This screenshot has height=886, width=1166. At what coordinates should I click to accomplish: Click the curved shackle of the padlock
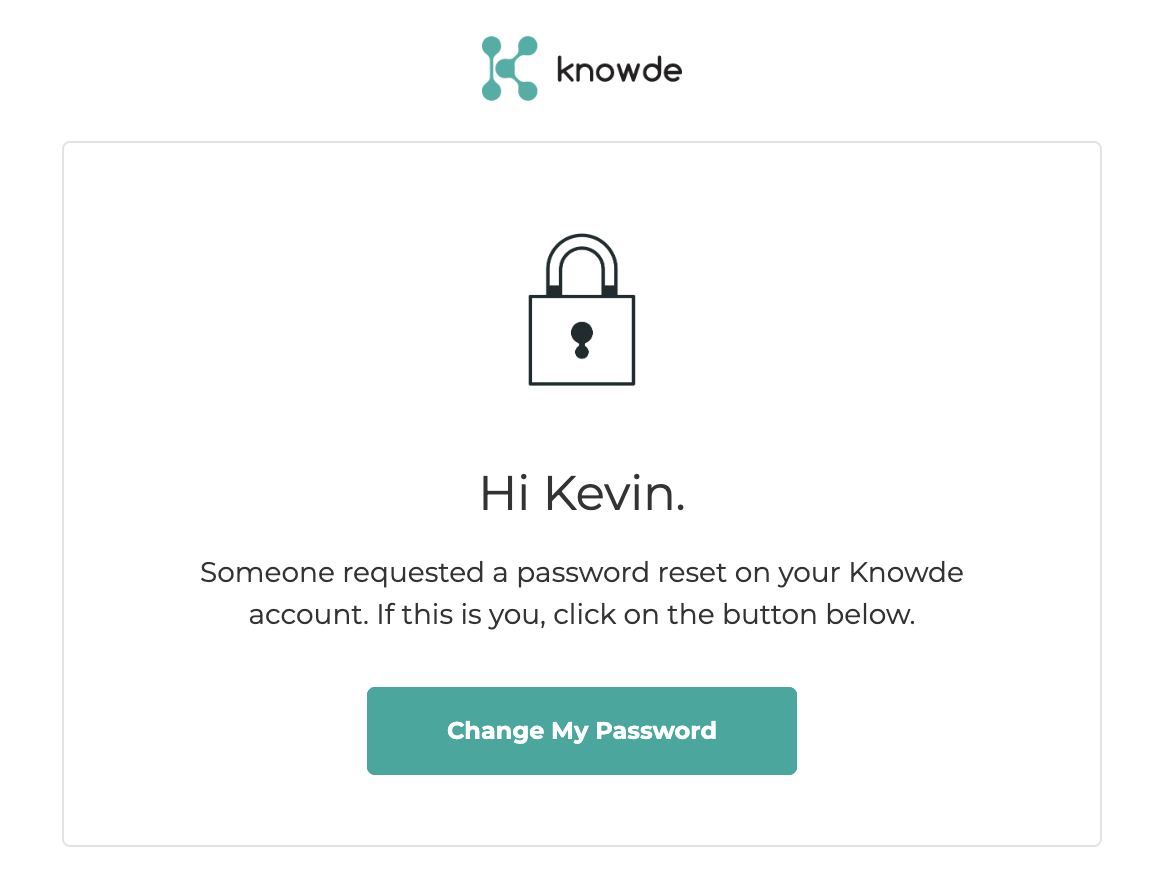582,264
